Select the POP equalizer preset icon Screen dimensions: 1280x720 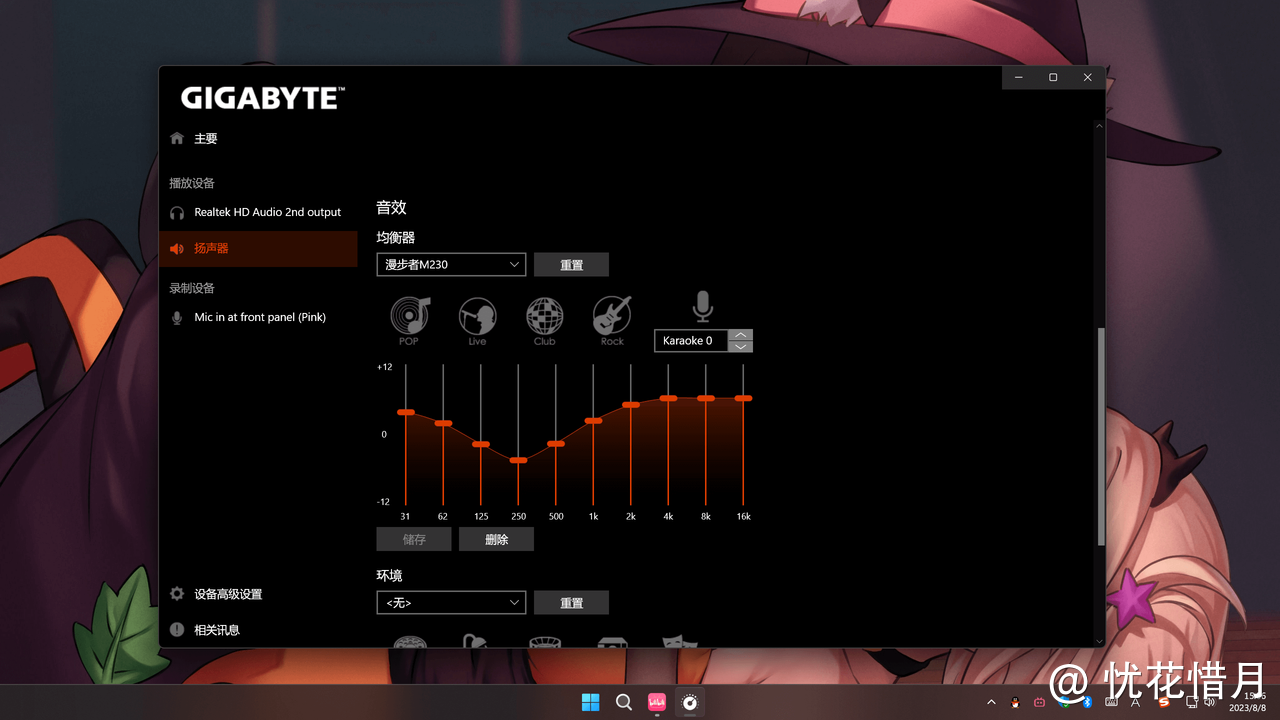point(409,316)
